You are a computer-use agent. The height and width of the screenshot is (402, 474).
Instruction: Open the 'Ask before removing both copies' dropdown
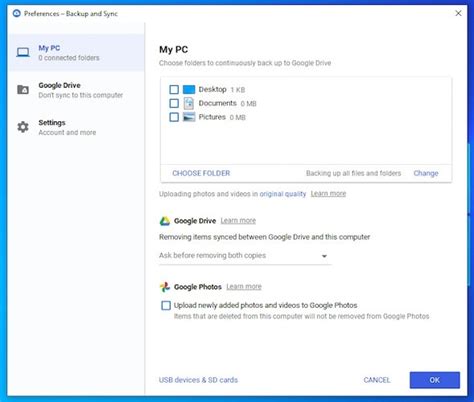pos(245,256)
